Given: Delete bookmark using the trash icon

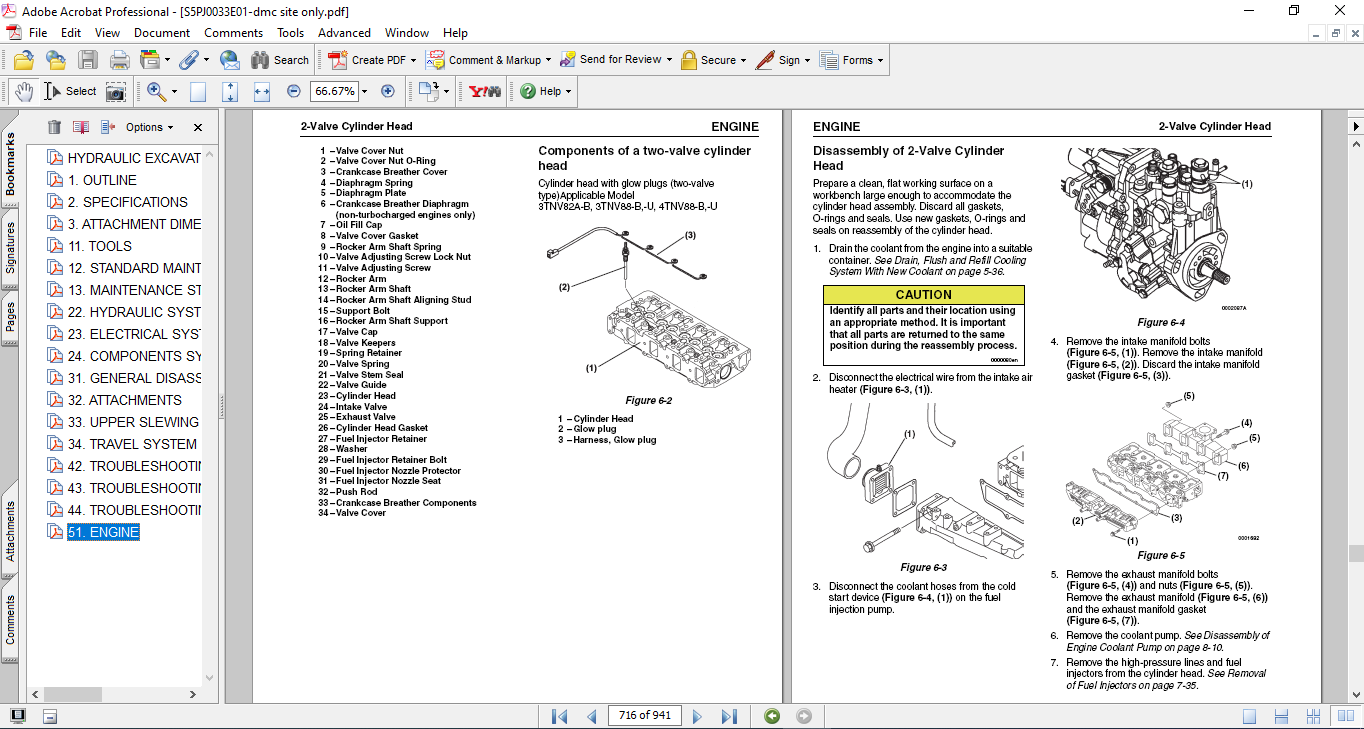Looking at the screenshot, I should pos(54,127).
